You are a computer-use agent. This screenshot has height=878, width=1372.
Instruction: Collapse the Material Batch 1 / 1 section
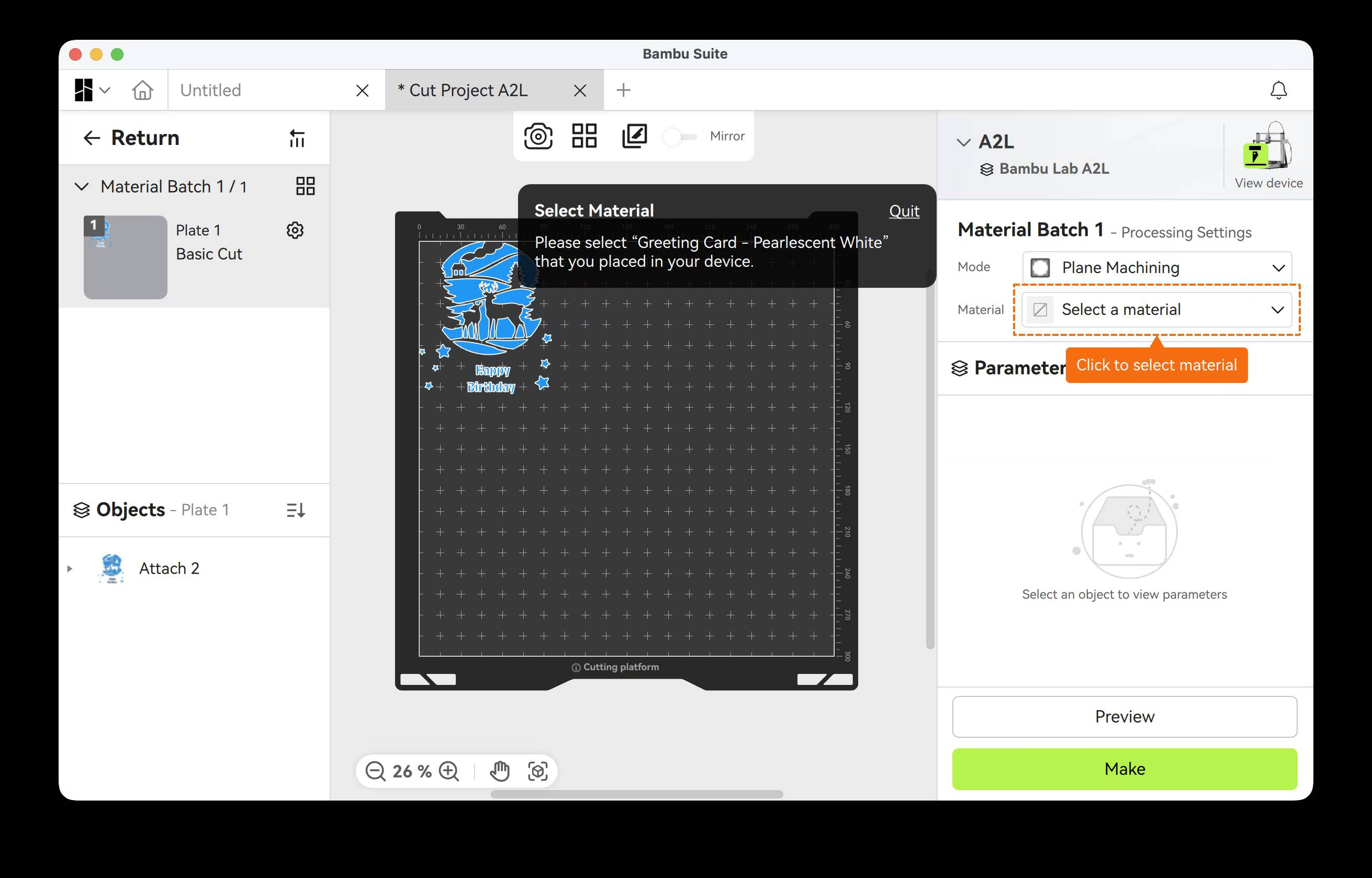click(82, 186)
